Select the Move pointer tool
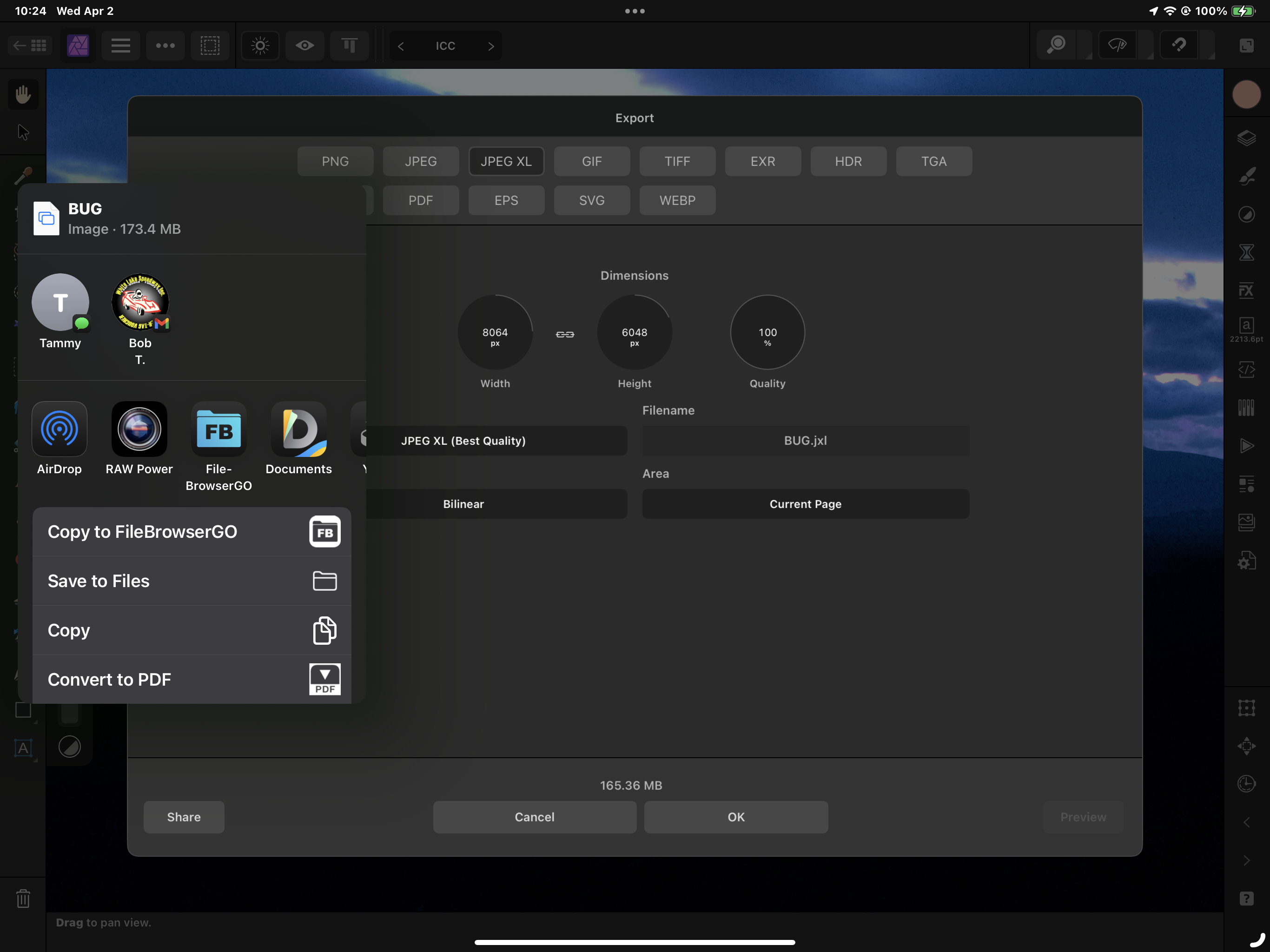The height and width of the screenshot is (952, 1270). click(x=23, y=132)
